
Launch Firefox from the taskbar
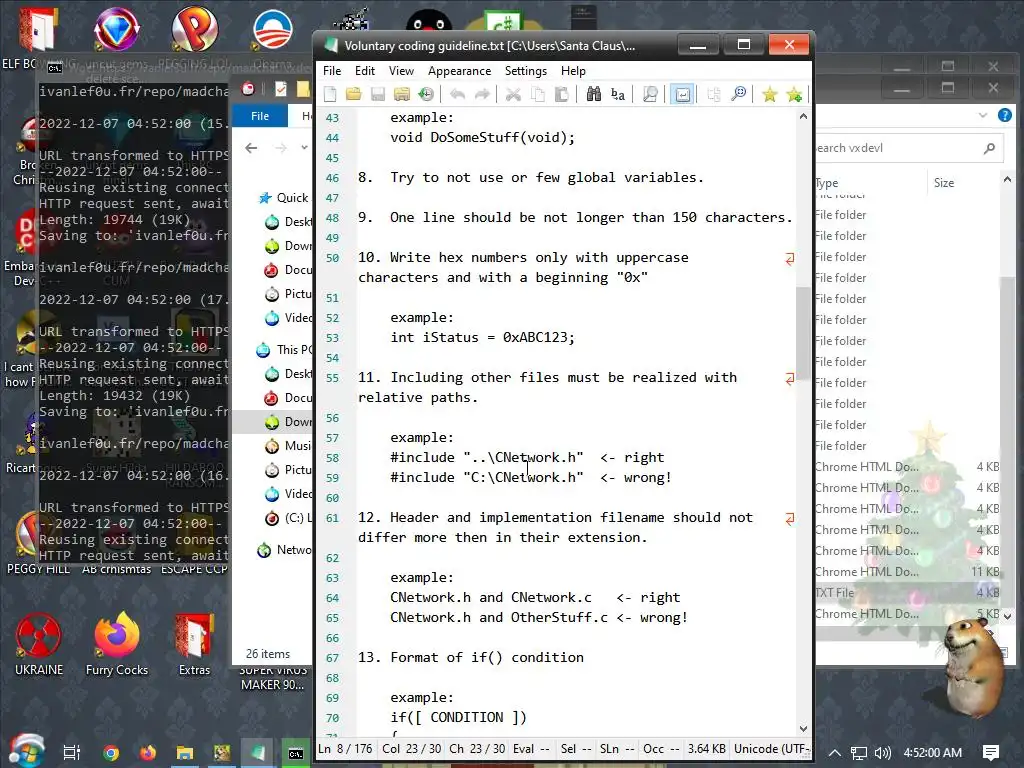tap(148, 753)
